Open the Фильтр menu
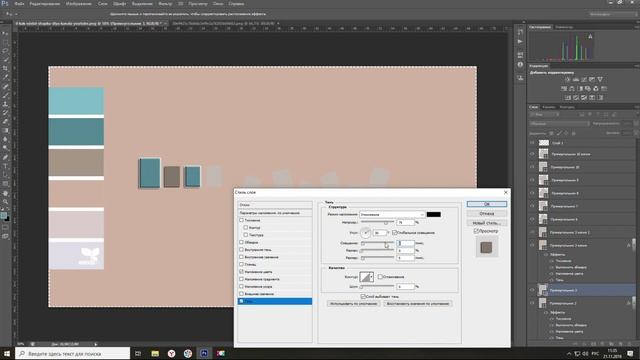This screenshot has width=640, height=360. (165, 4)
